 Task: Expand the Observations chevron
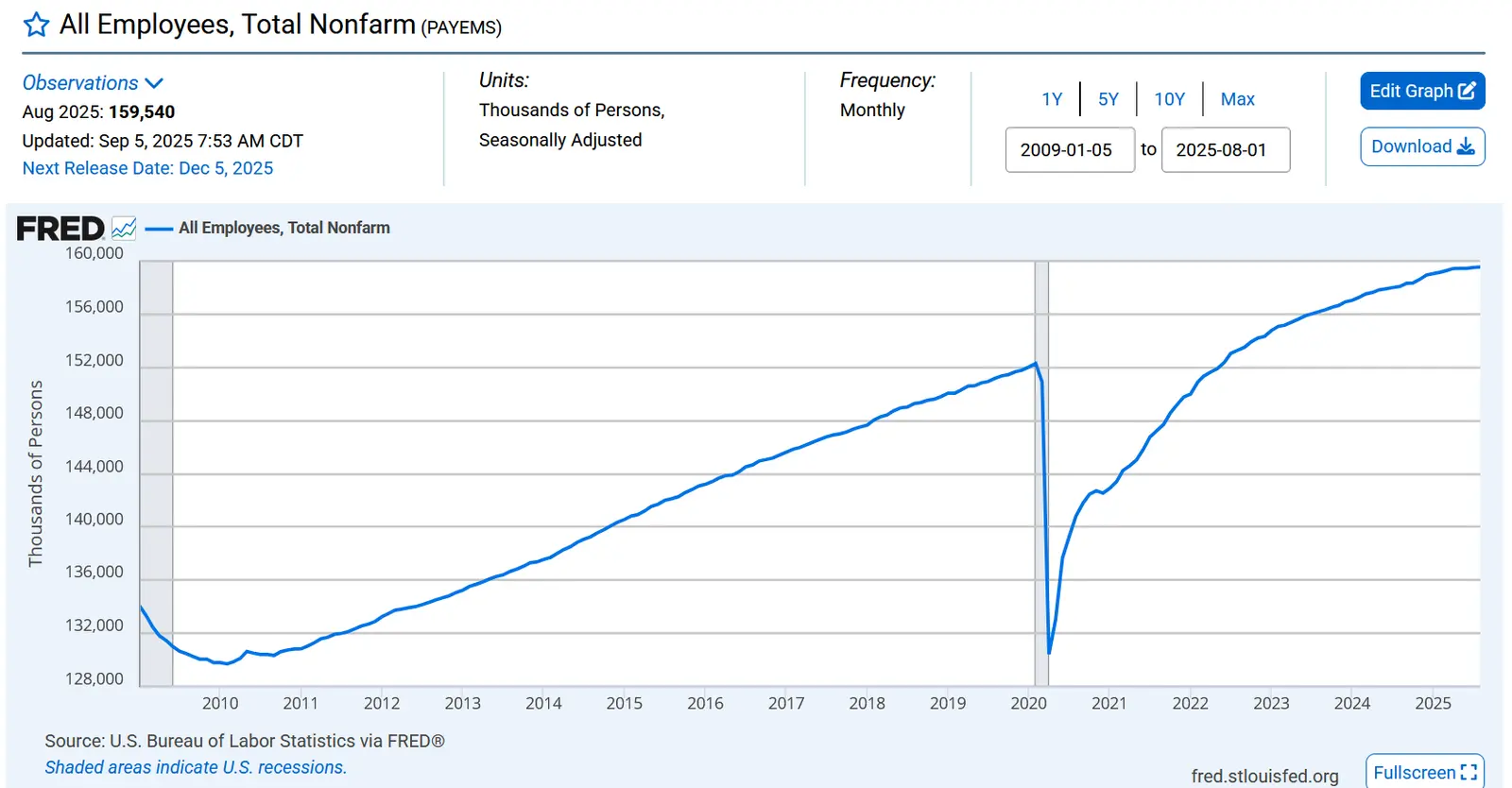coord(154,83)
